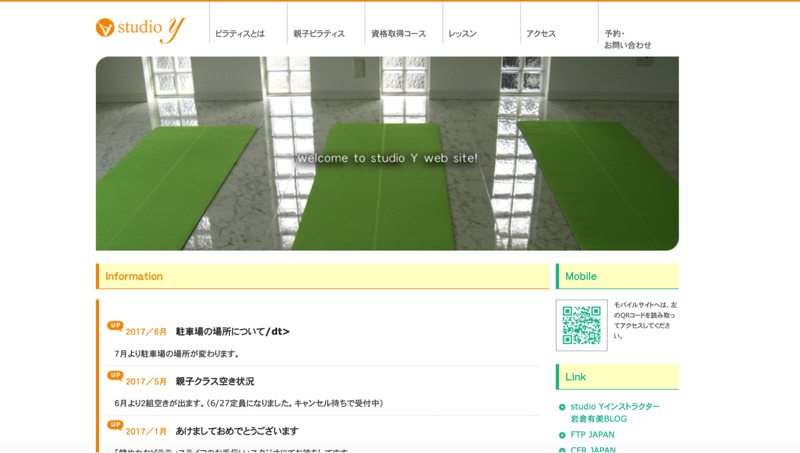The image size is (800, 453).
Task: Click the studio Y logo
Action: tap(140, 28)
